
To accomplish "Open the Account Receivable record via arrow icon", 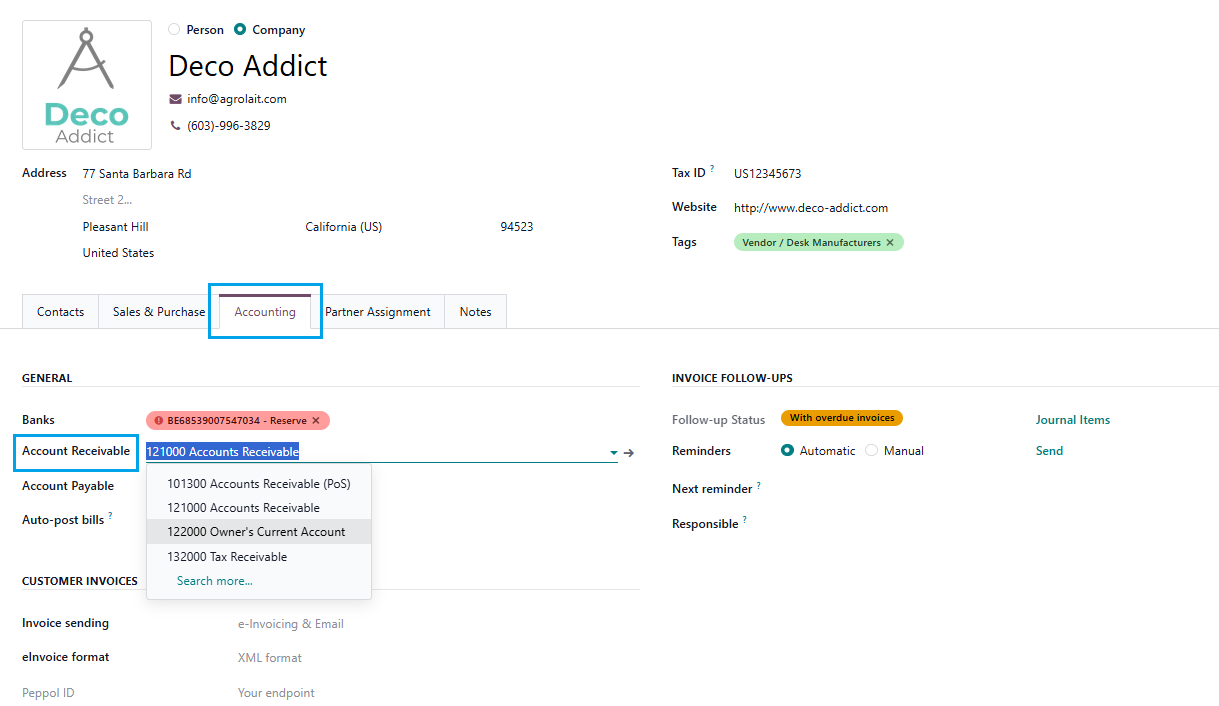I will pyautogui.click(x=629, y=453).
